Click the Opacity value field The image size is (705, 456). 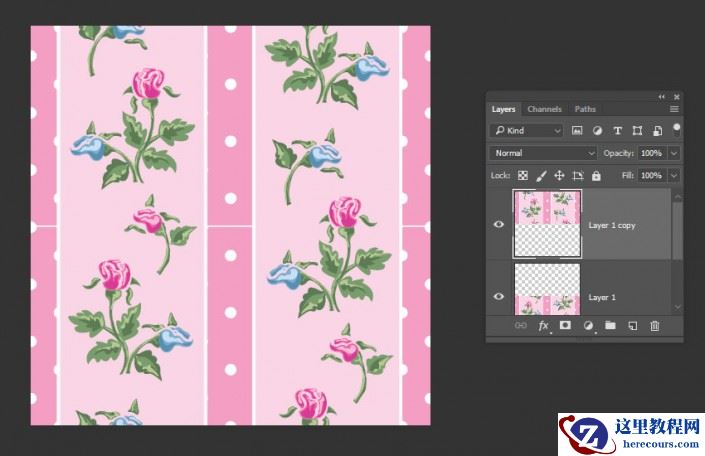651,153
